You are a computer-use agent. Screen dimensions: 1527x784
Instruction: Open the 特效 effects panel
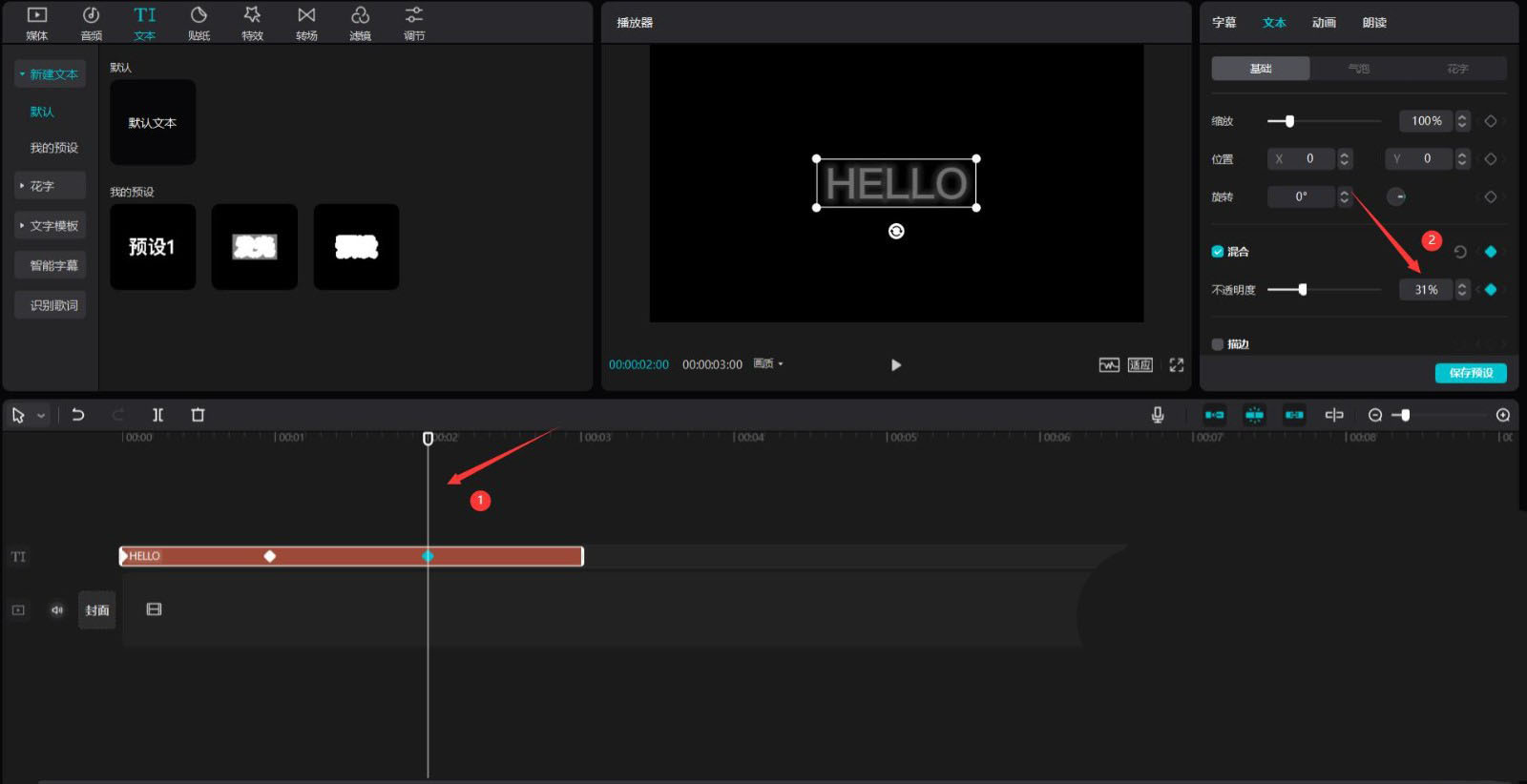[252, 23]
